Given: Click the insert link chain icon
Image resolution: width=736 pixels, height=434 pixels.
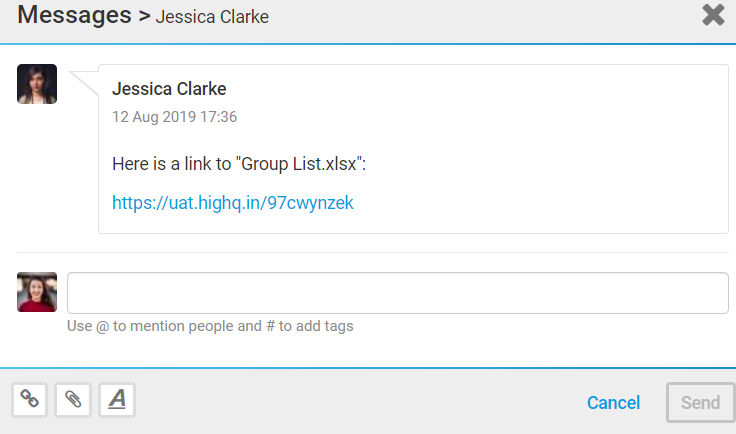Looking at the screenshot, I should [30, 400].
